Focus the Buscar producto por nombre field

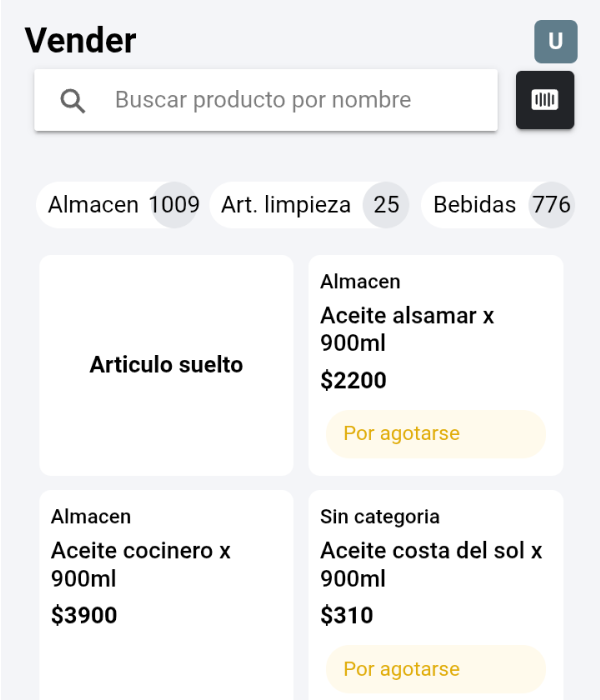tap(266, 100)
